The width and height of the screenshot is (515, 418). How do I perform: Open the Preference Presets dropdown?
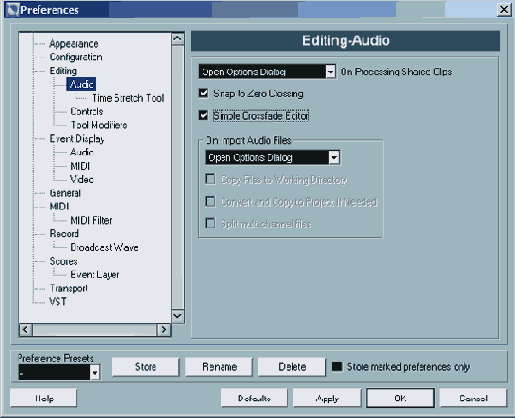95,372
